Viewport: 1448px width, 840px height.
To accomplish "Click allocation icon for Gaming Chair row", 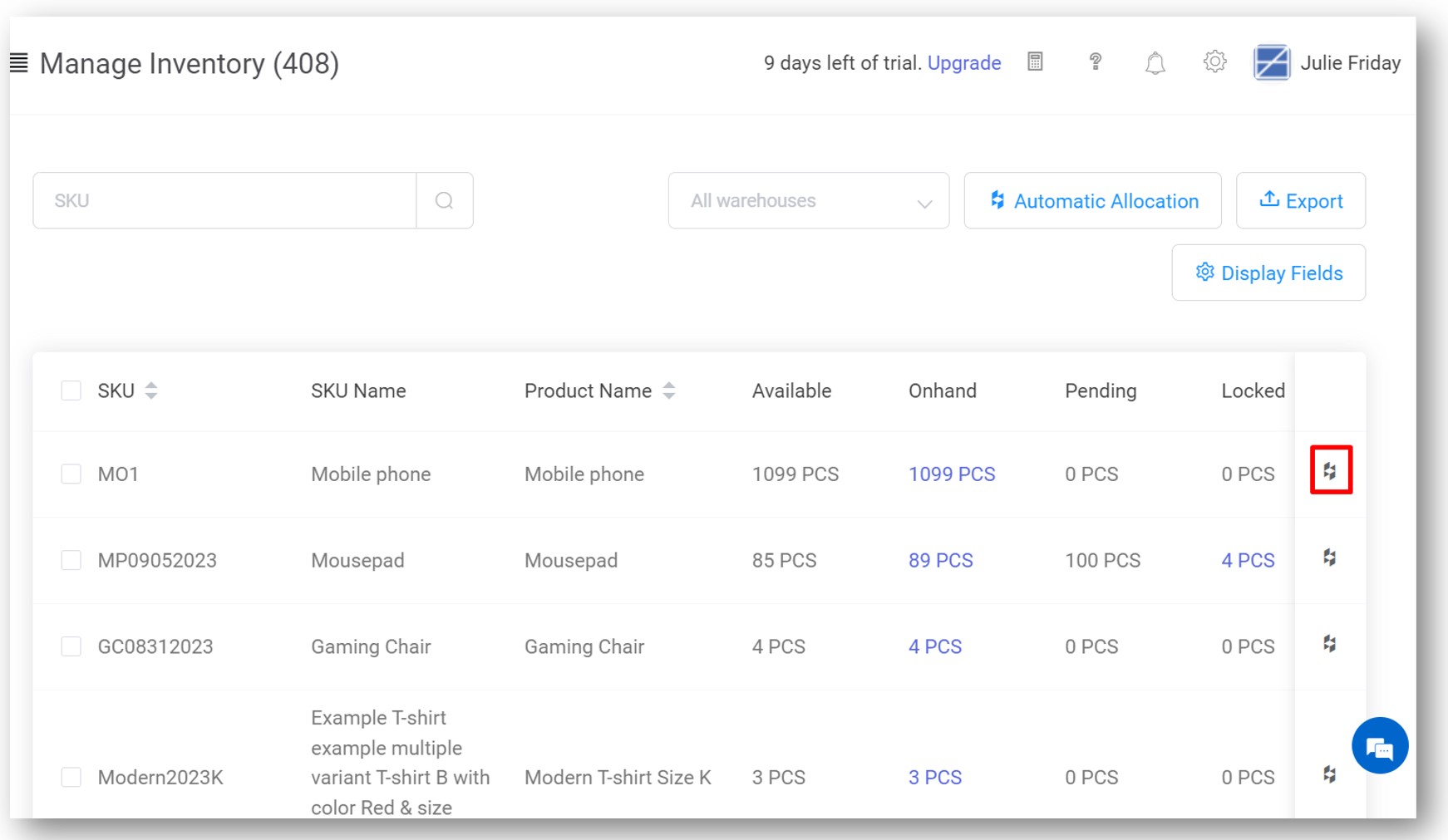I will 1330,644.
